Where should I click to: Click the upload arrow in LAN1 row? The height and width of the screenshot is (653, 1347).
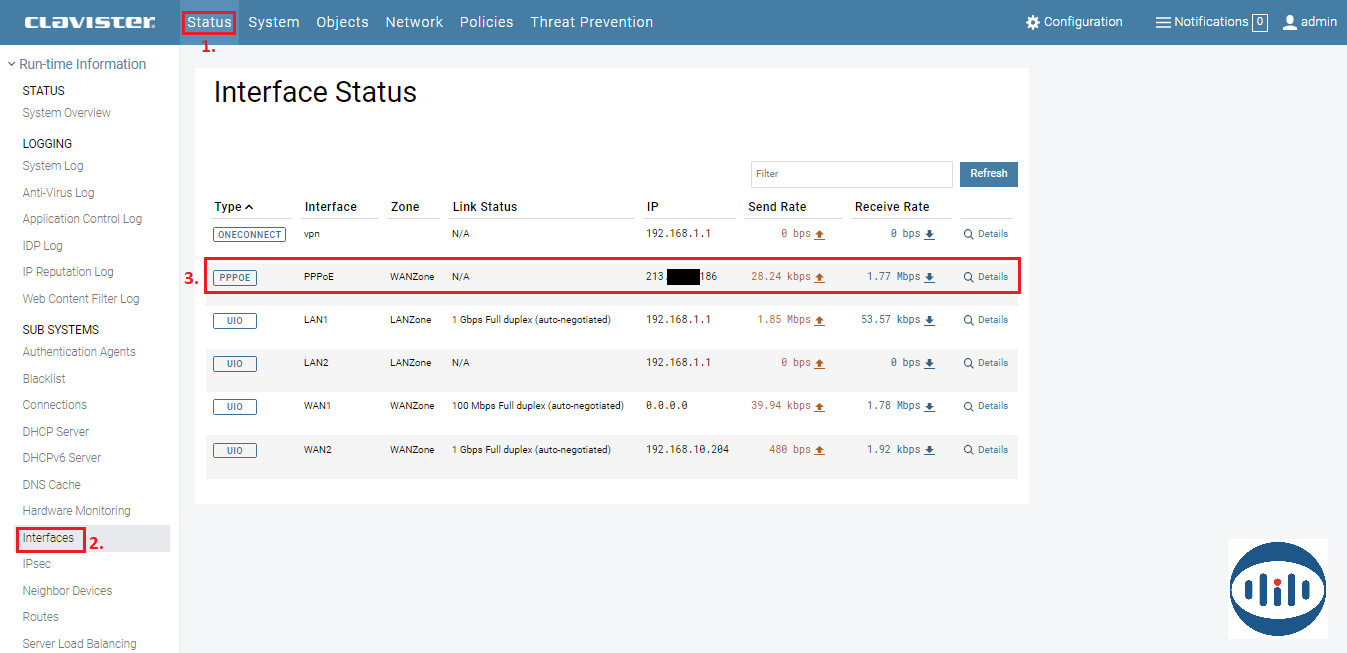(820, 320)
